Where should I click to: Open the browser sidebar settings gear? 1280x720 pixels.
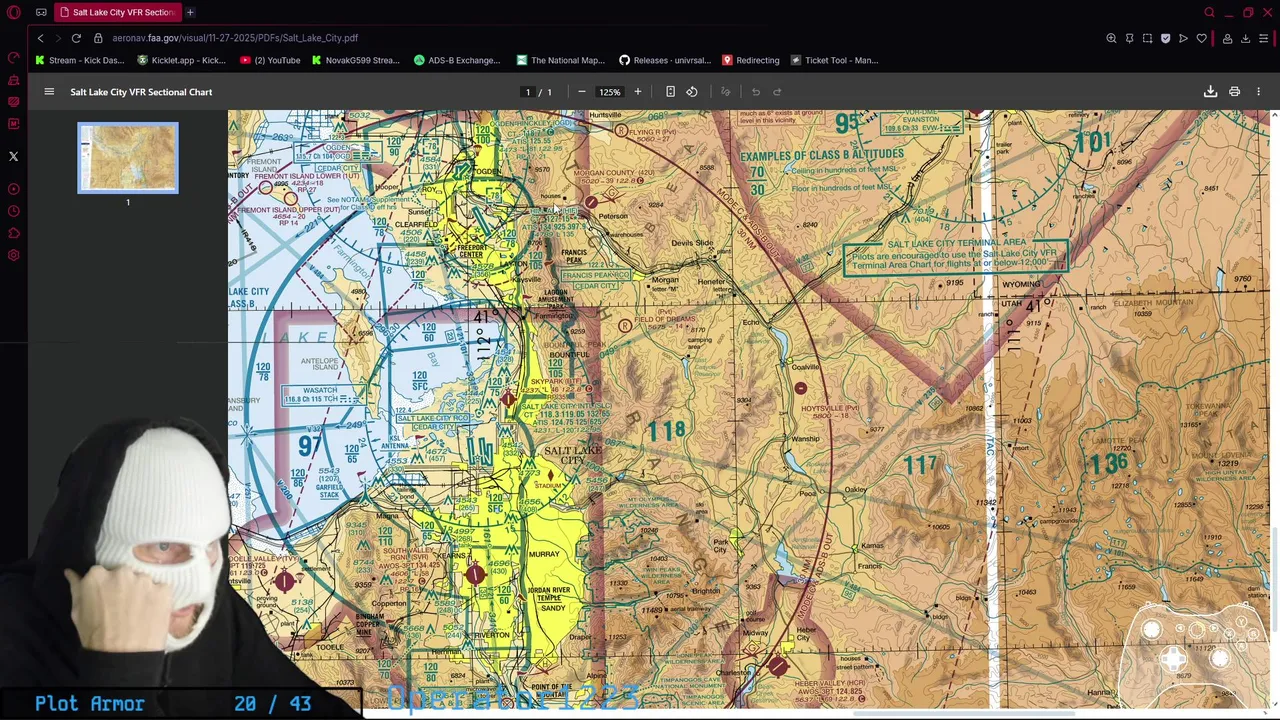point(14,255)
